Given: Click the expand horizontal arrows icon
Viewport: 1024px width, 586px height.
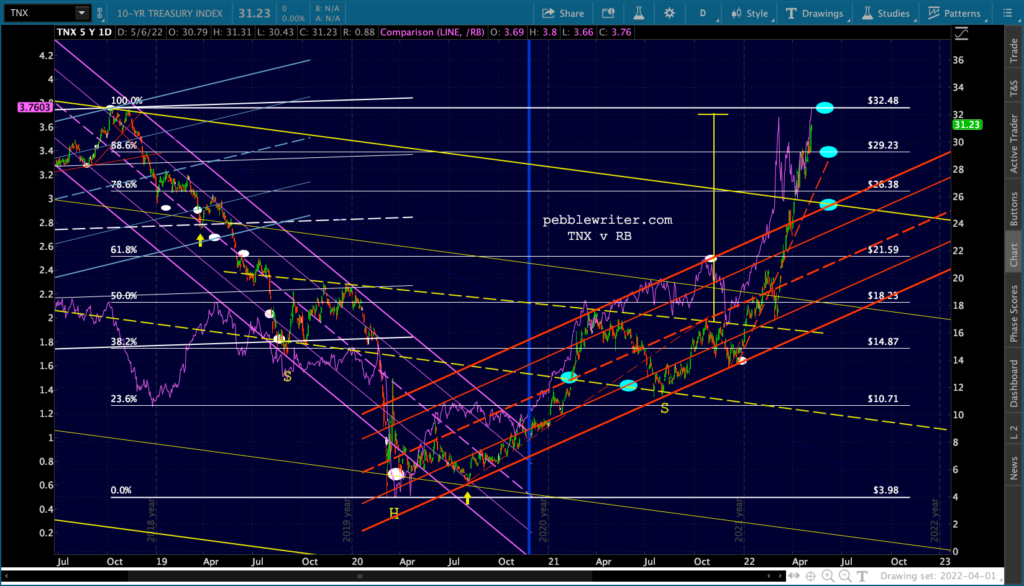Looking at the screenshot, I should (x=793, y=576).
